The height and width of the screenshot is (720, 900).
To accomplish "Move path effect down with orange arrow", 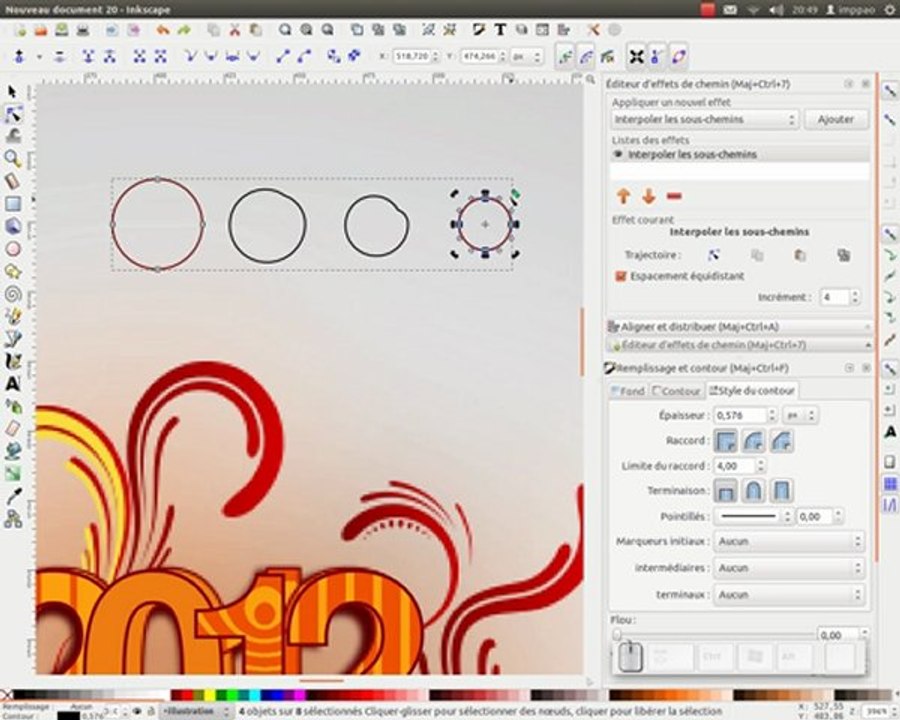I will (649, 196).
